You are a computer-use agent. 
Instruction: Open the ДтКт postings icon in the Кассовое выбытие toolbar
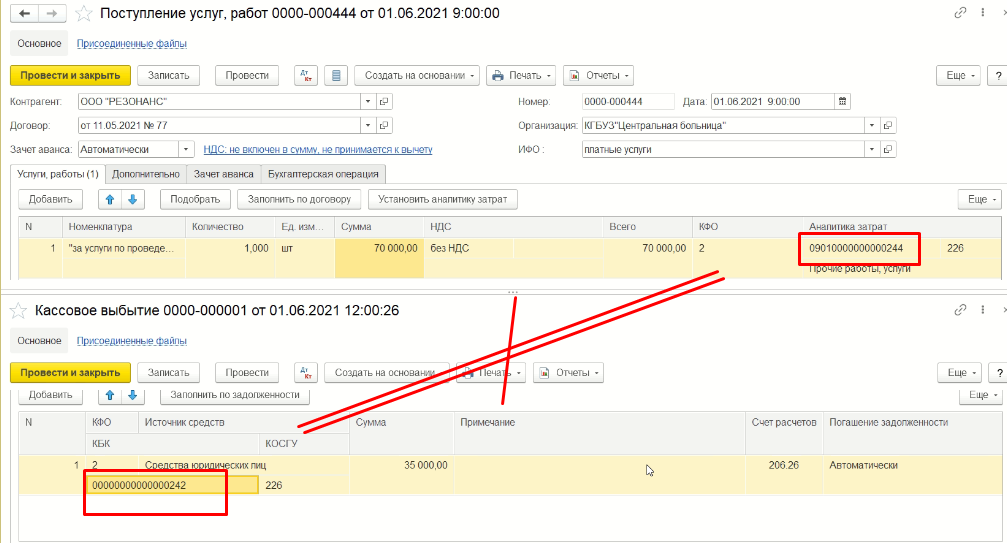click(x=307, y=373)
